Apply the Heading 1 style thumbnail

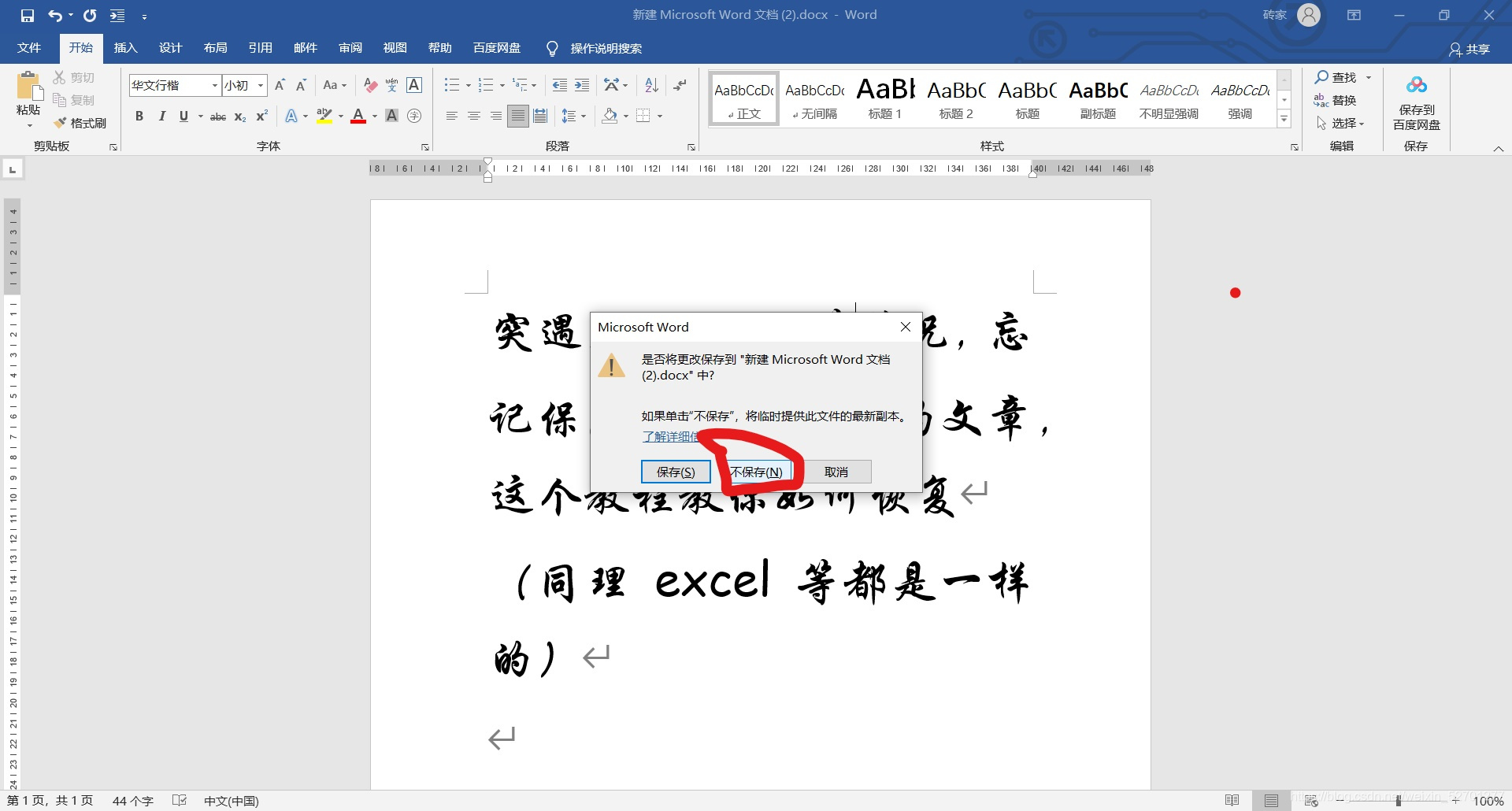[885, 98]
